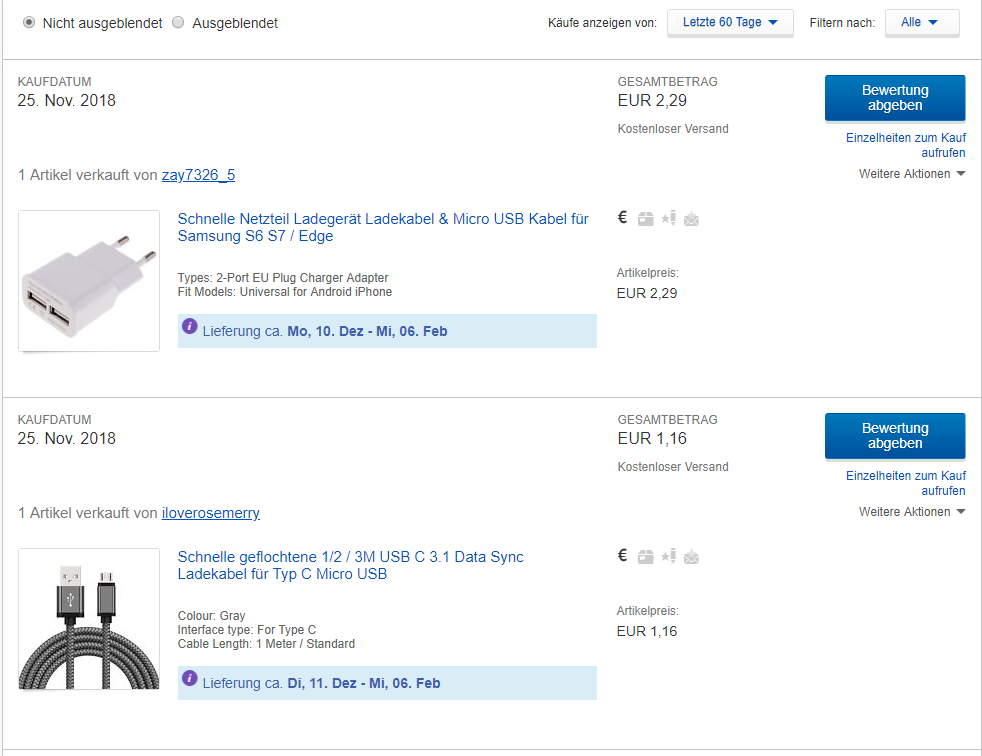
Task: Open seller profile zay7326_5
Action: click(198, 175)
